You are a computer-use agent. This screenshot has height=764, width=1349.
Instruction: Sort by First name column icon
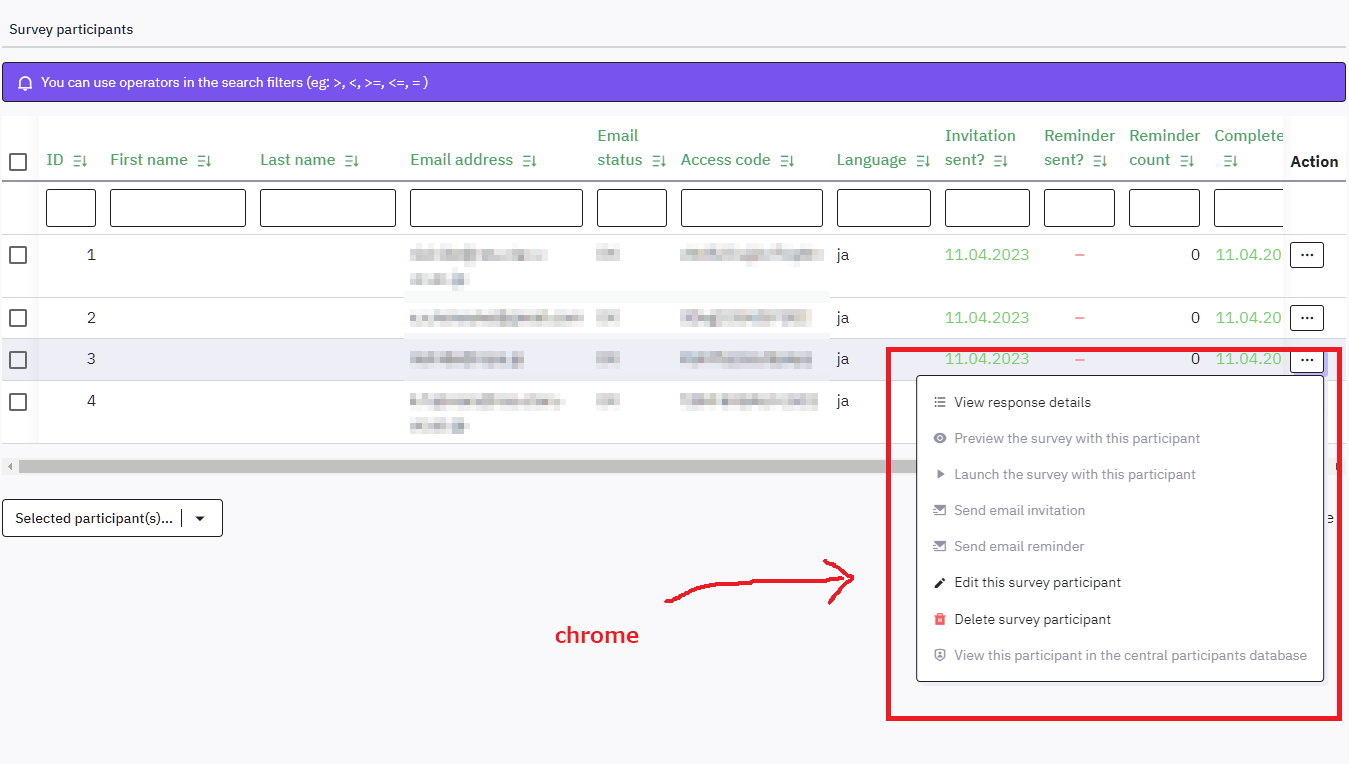click(204, 161)
